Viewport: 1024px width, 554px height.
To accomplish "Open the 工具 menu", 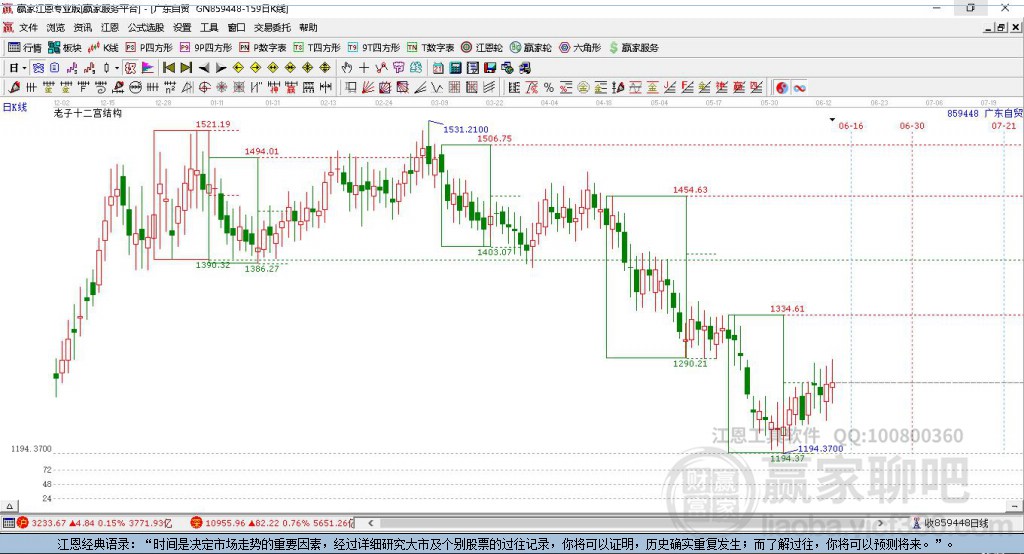I will coord(209,27).
